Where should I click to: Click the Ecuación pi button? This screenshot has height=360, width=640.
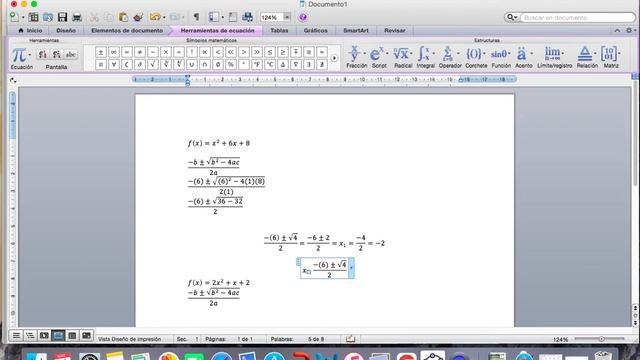[x=21, y=58]
